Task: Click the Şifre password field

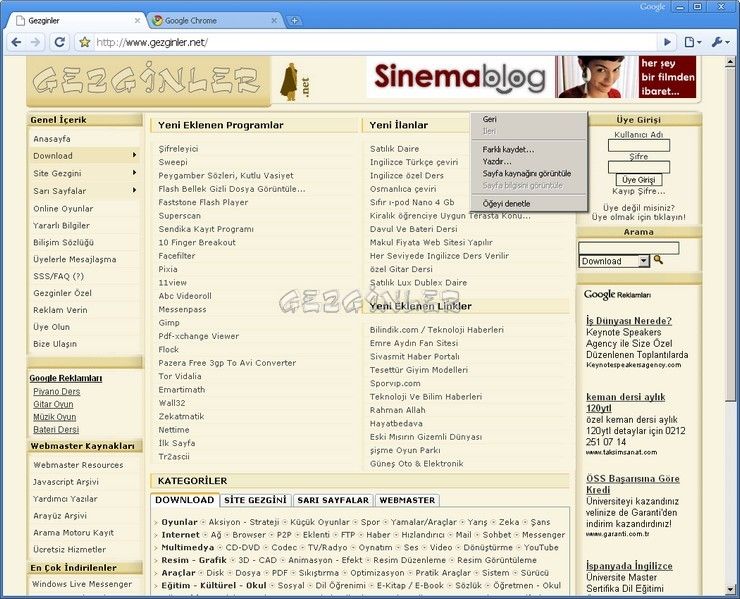Action: (639, 167)
